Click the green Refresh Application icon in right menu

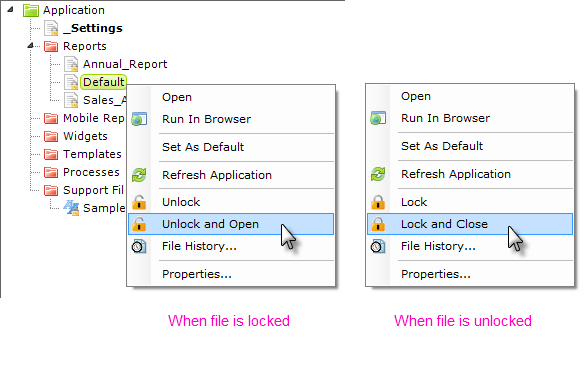[x=378, y=174]
